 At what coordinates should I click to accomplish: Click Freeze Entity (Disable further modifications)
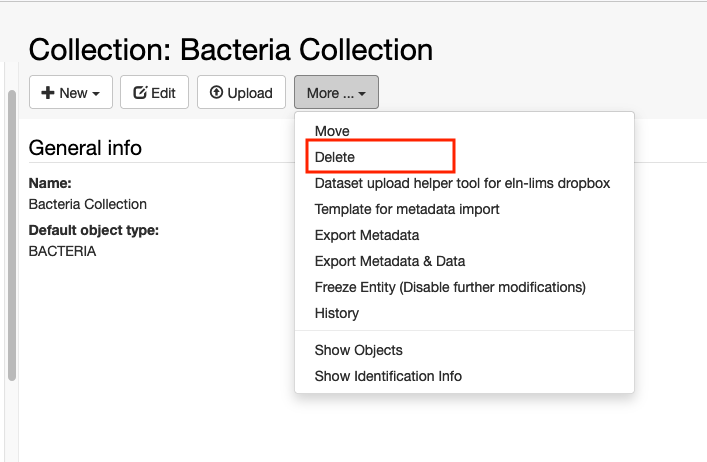[x=450, y=287]
